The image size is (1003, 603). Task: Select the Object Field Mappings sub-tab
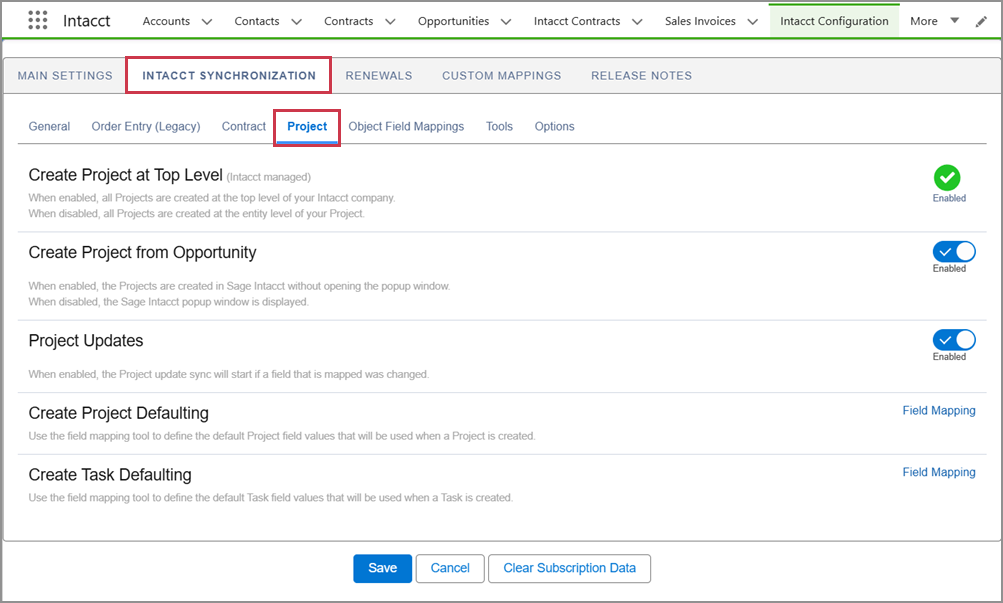pos(406,127)
